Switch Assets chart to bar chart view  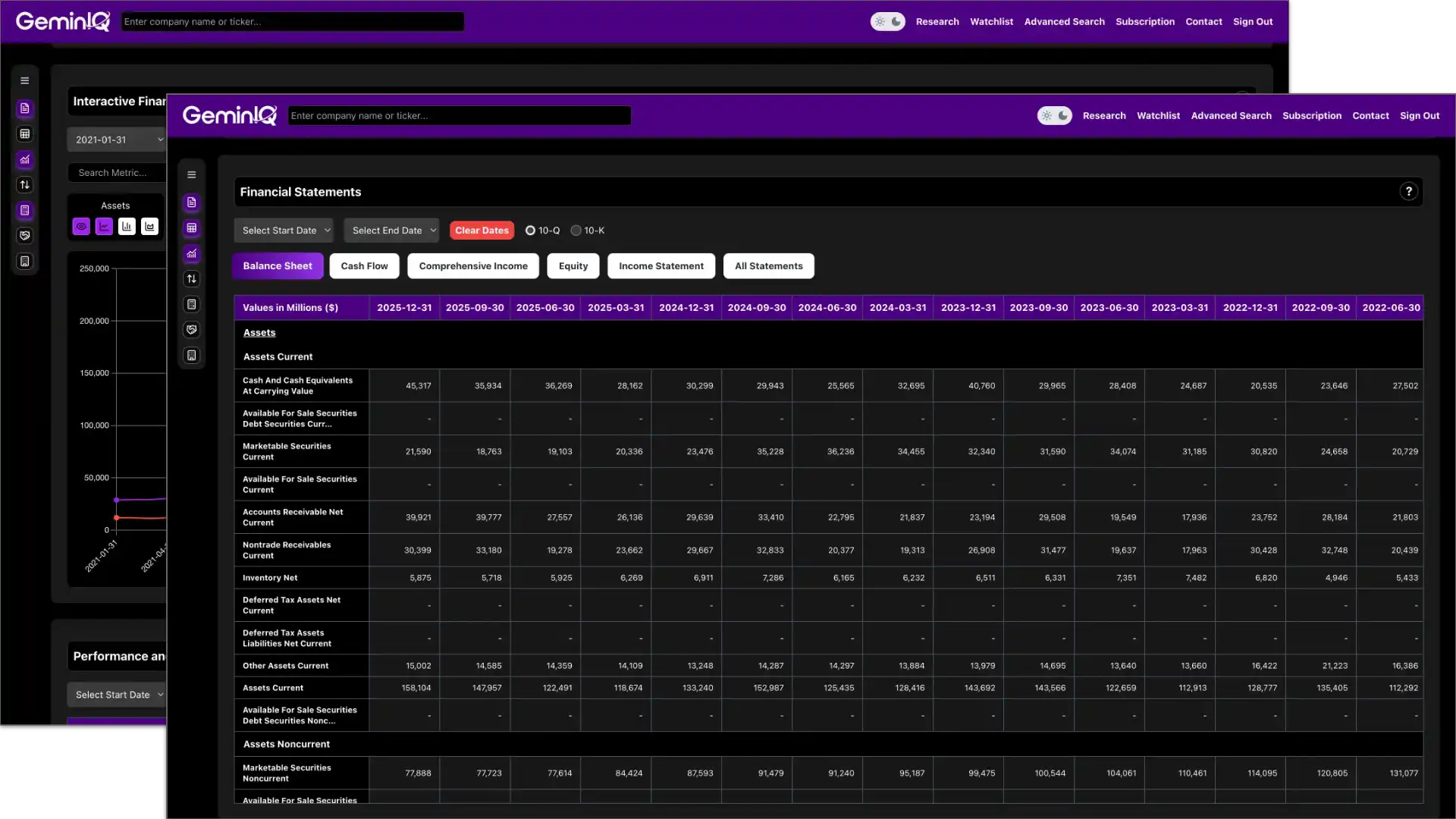[x=127, y=226]
